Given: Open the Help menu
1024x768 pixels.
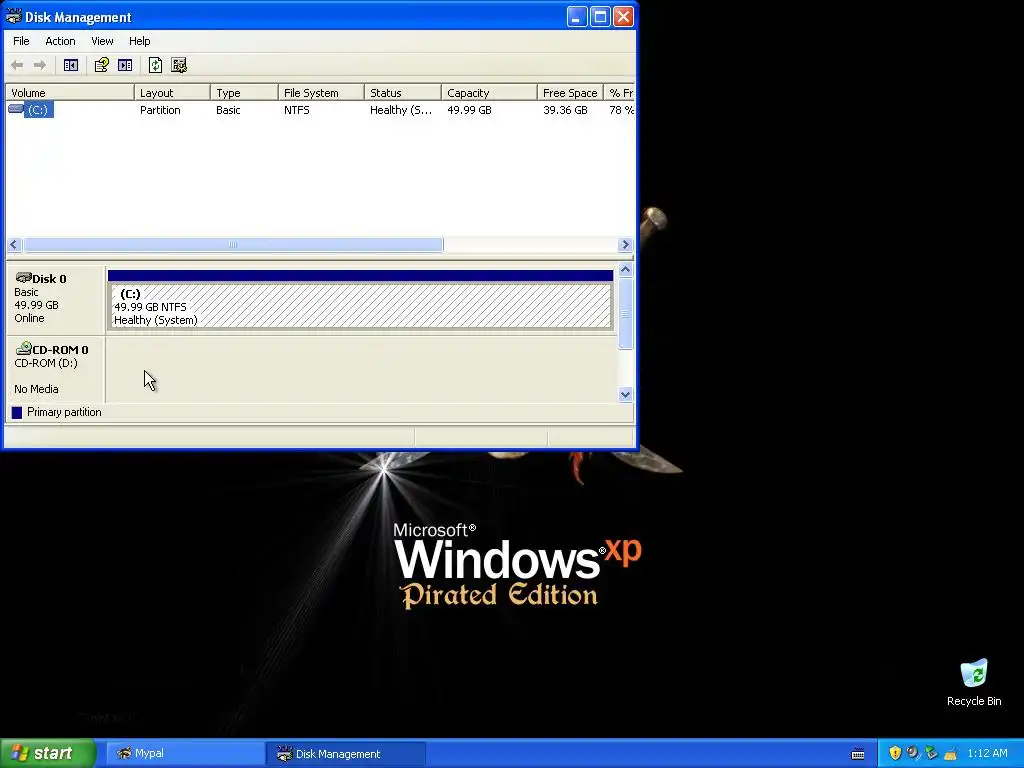Looking at the screenshot, I should (139, 40).
